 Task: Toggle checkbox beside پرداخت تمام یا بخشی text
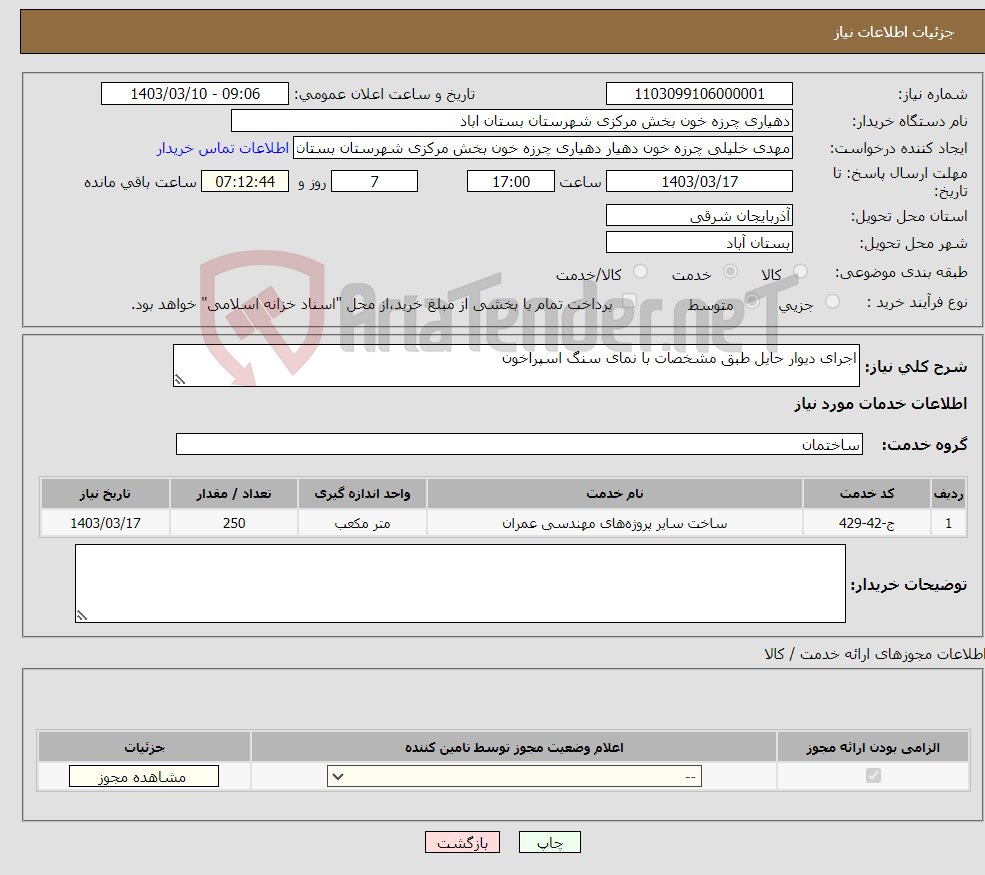629,302
